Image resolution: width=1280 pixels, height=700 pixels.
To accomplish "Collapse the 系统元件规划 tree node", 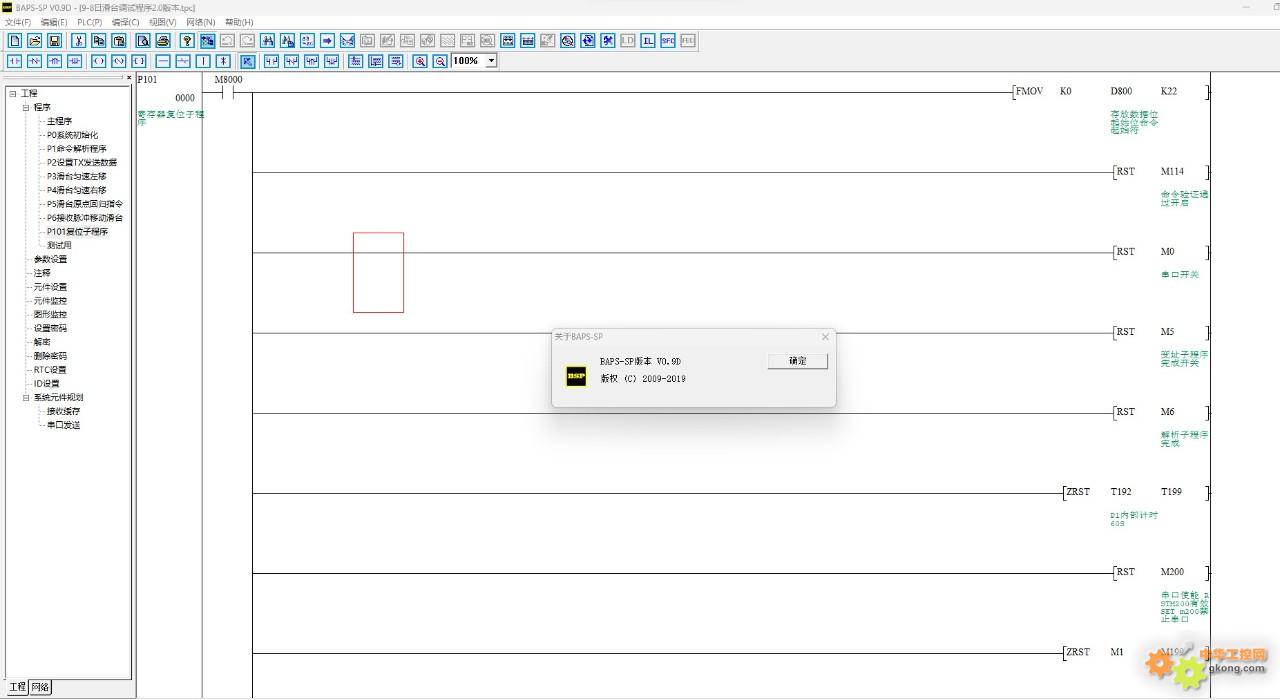I will point(26,397).
